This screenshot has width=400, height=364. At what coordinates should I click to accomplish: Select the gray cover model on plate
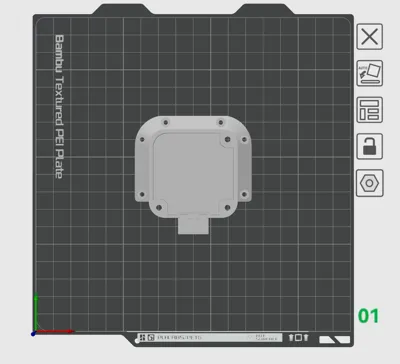click(193, 169)
